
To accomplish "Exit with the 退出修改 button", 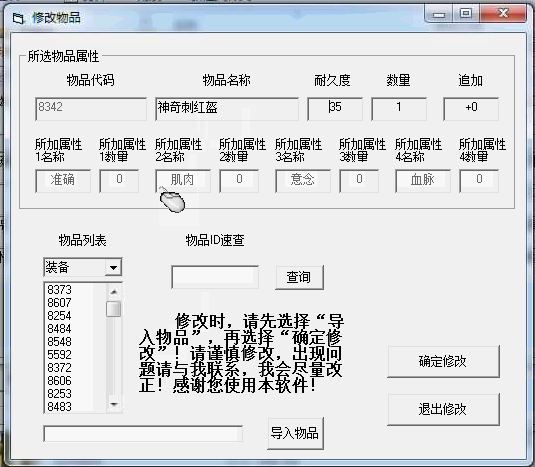I will click(x=443, y=409).
